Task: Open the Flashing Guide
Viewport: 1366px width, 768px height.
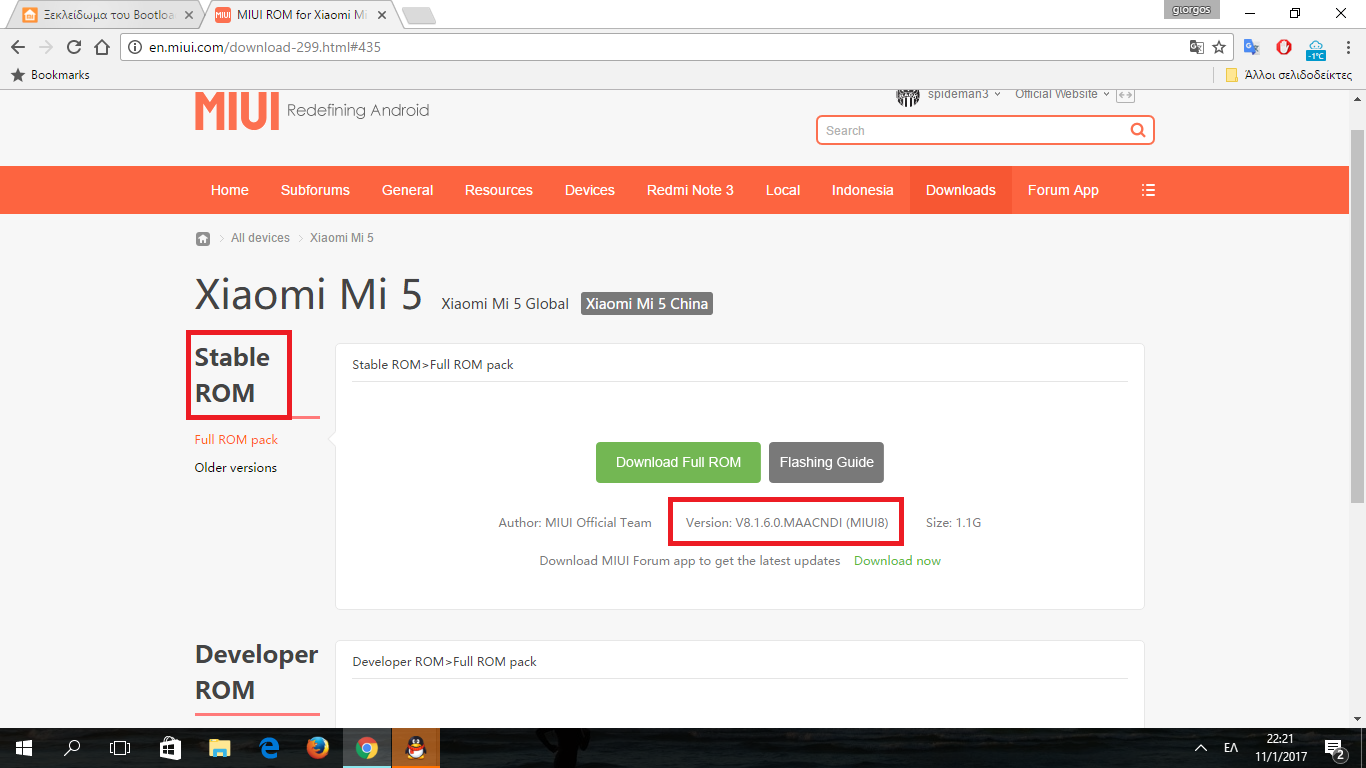Action: click(827, 462)
